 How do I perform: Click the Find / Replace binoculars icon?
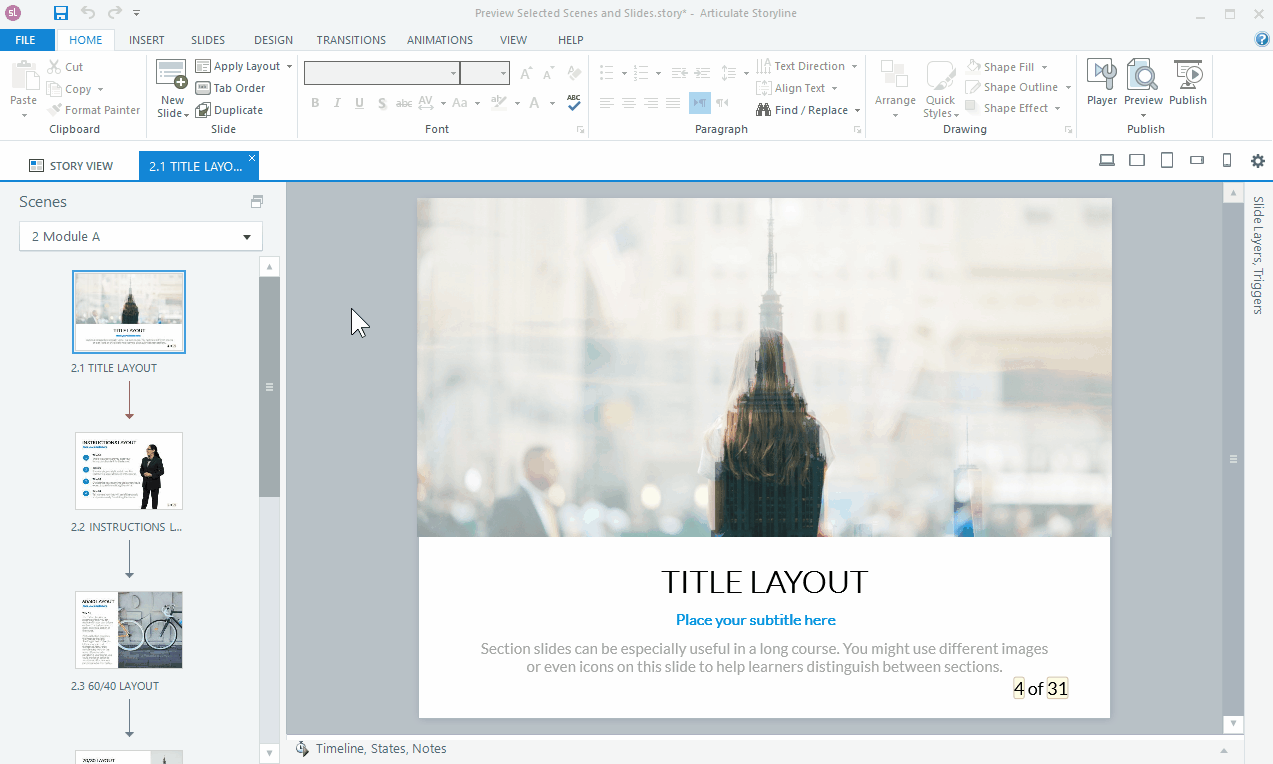764,110
